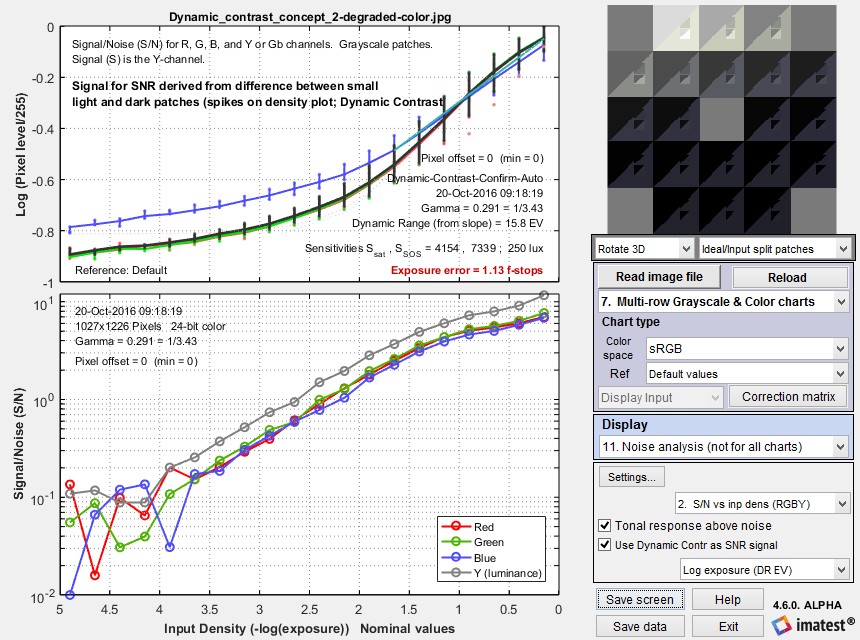The height and width of the screenshot is (640, 860).
Task: Open Help documentation
Action: pos(728,598)
